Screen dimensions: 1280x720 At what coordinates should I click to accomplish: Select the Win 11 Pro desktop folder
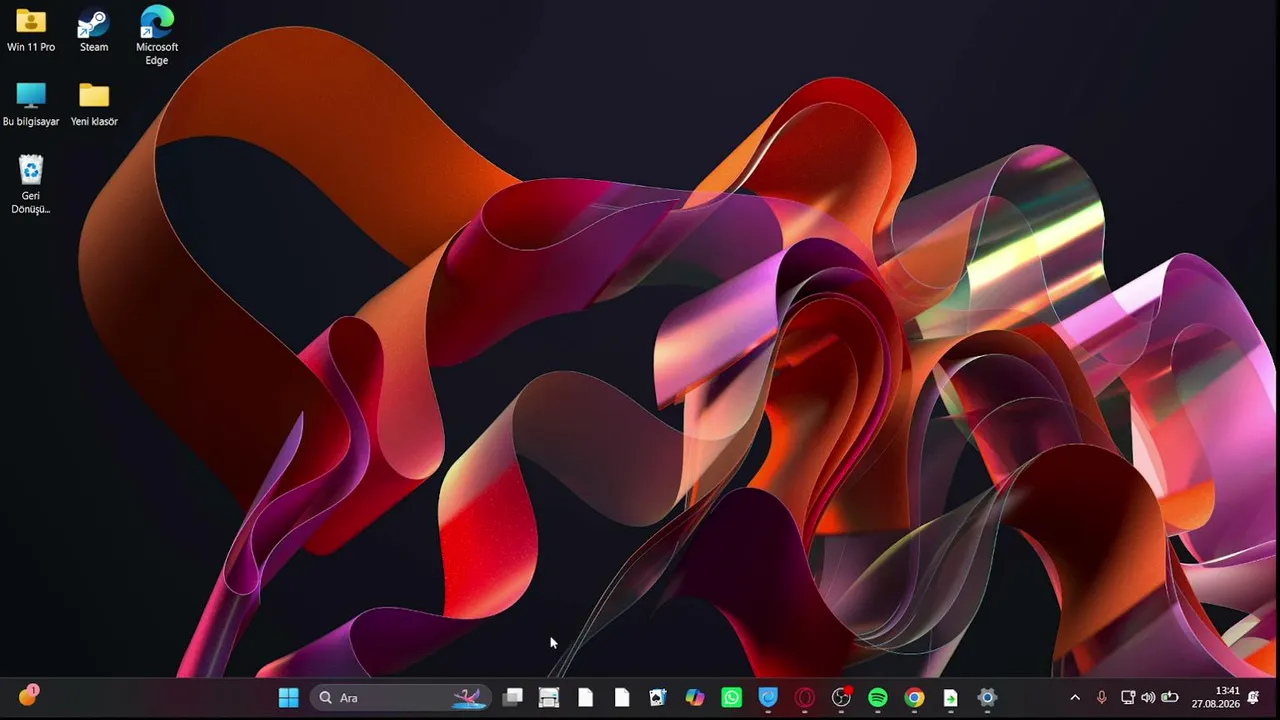pos(31,30)
